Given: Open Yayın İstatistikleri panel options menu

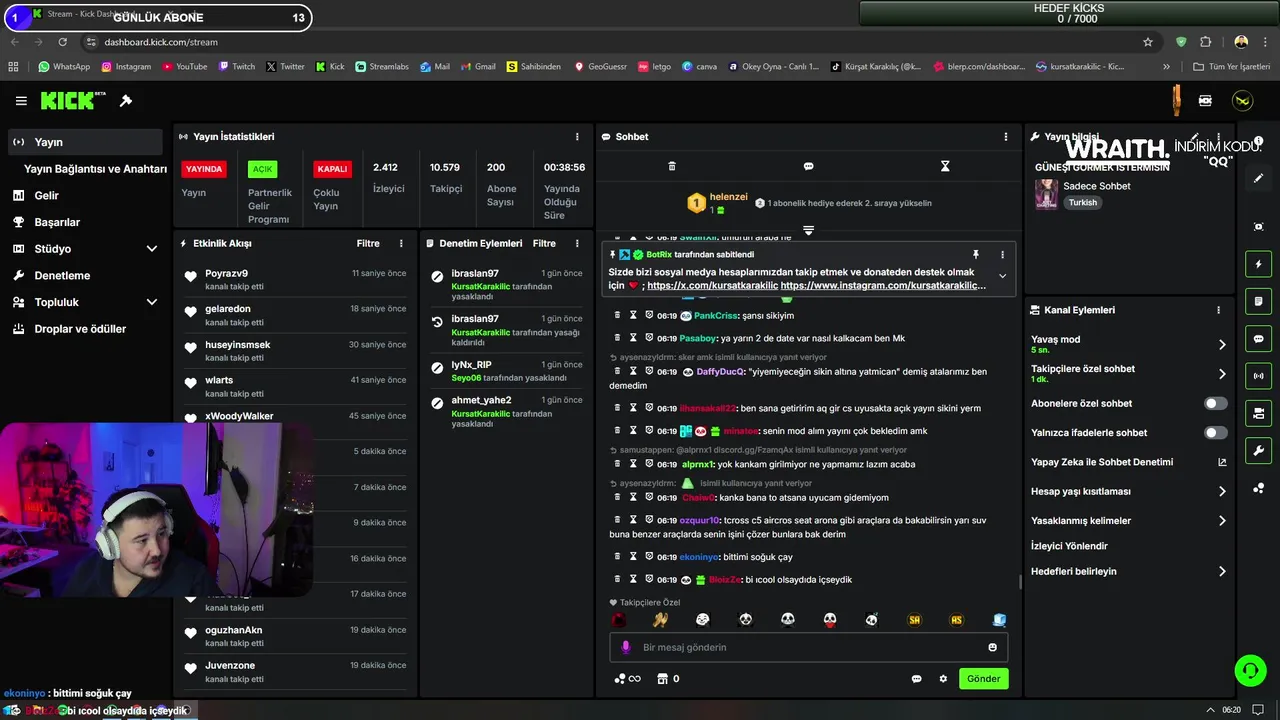Looking at the screenshot, I should point(577,137).
